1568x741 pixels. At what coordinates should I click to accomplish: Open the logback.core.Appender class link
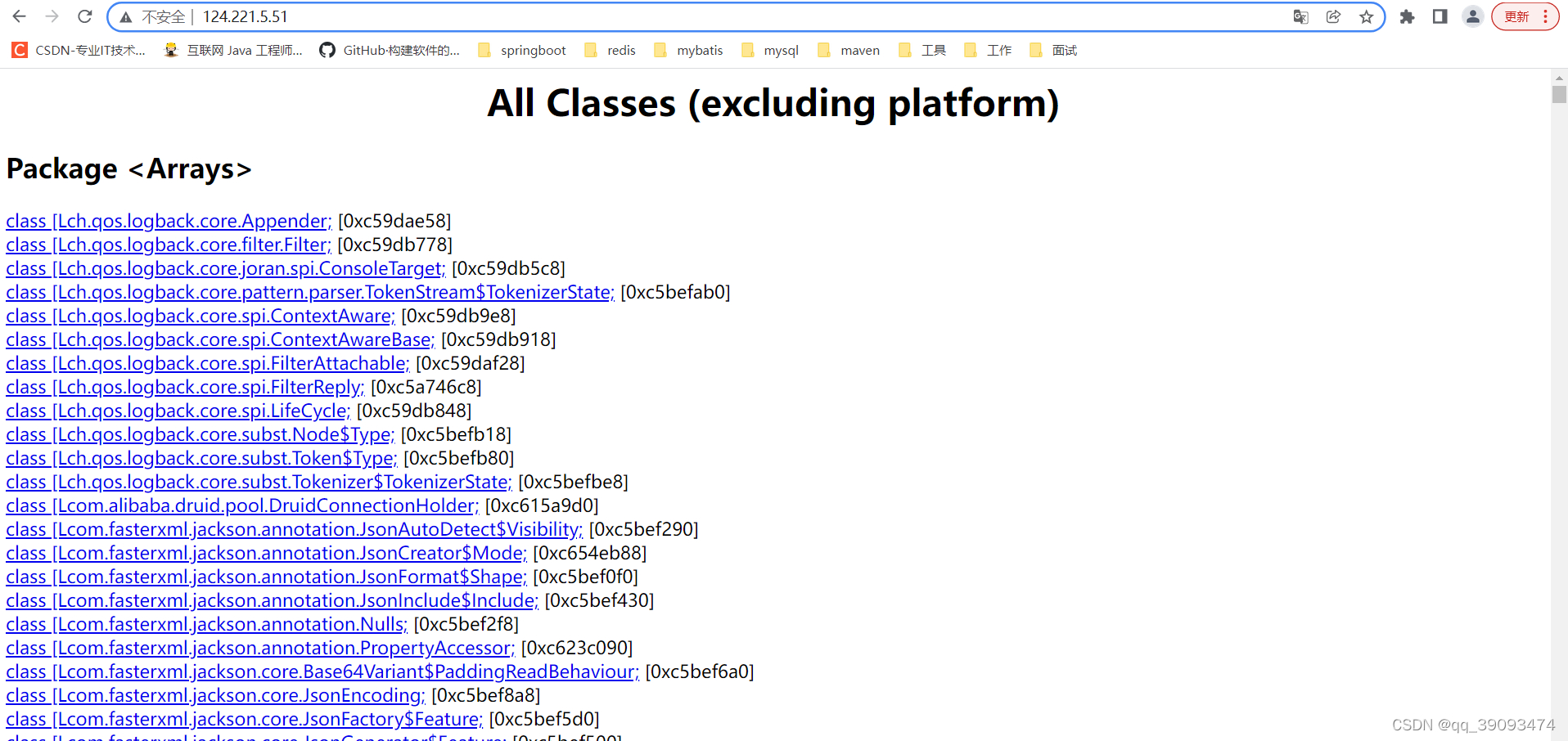[x=169, y=221]
